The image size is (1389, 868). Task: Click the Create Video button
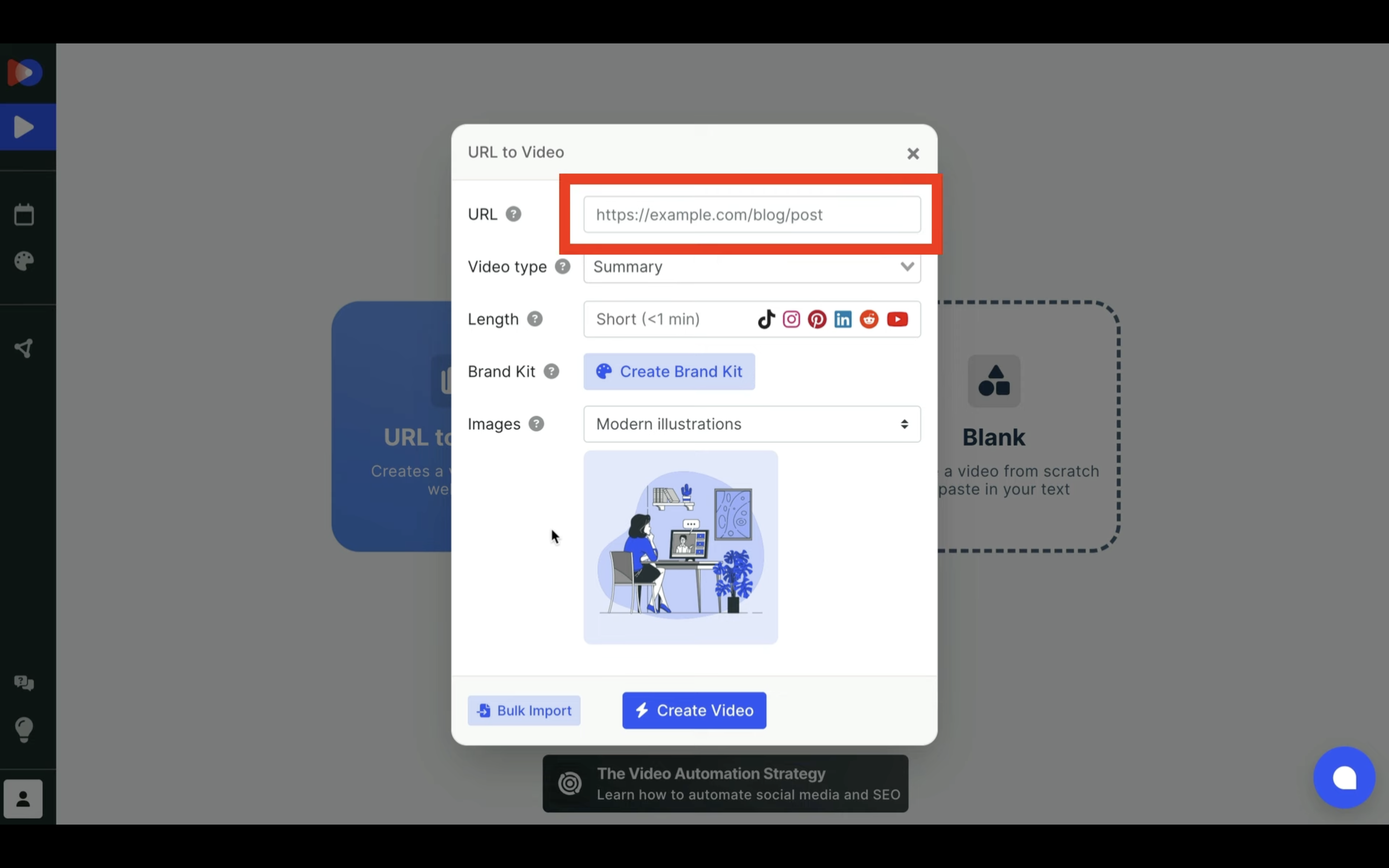(x=694, y=711)
